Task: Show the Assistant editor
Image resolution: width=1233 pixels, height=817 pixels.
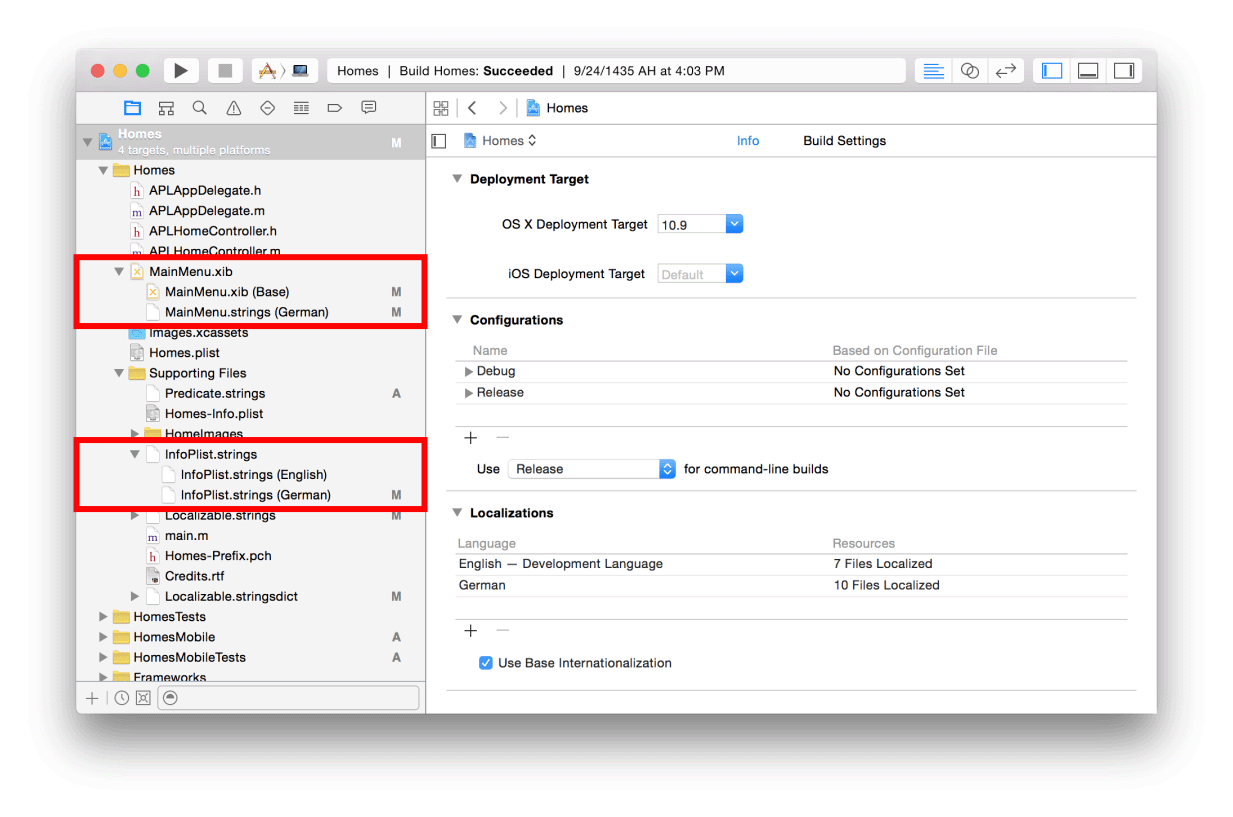Action: [x=969, y=71]
